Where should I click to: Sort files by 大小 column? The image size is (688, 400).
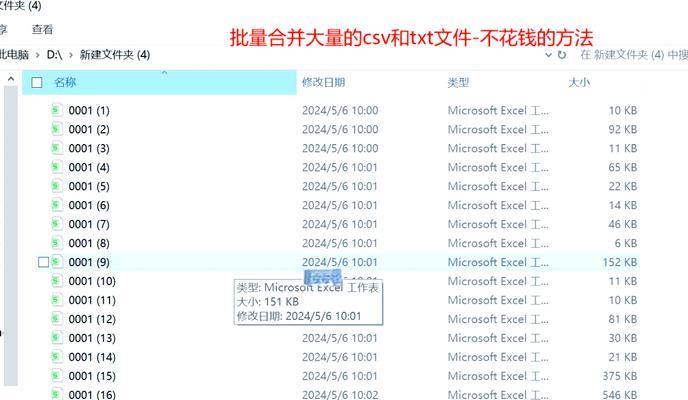point(579,82)
